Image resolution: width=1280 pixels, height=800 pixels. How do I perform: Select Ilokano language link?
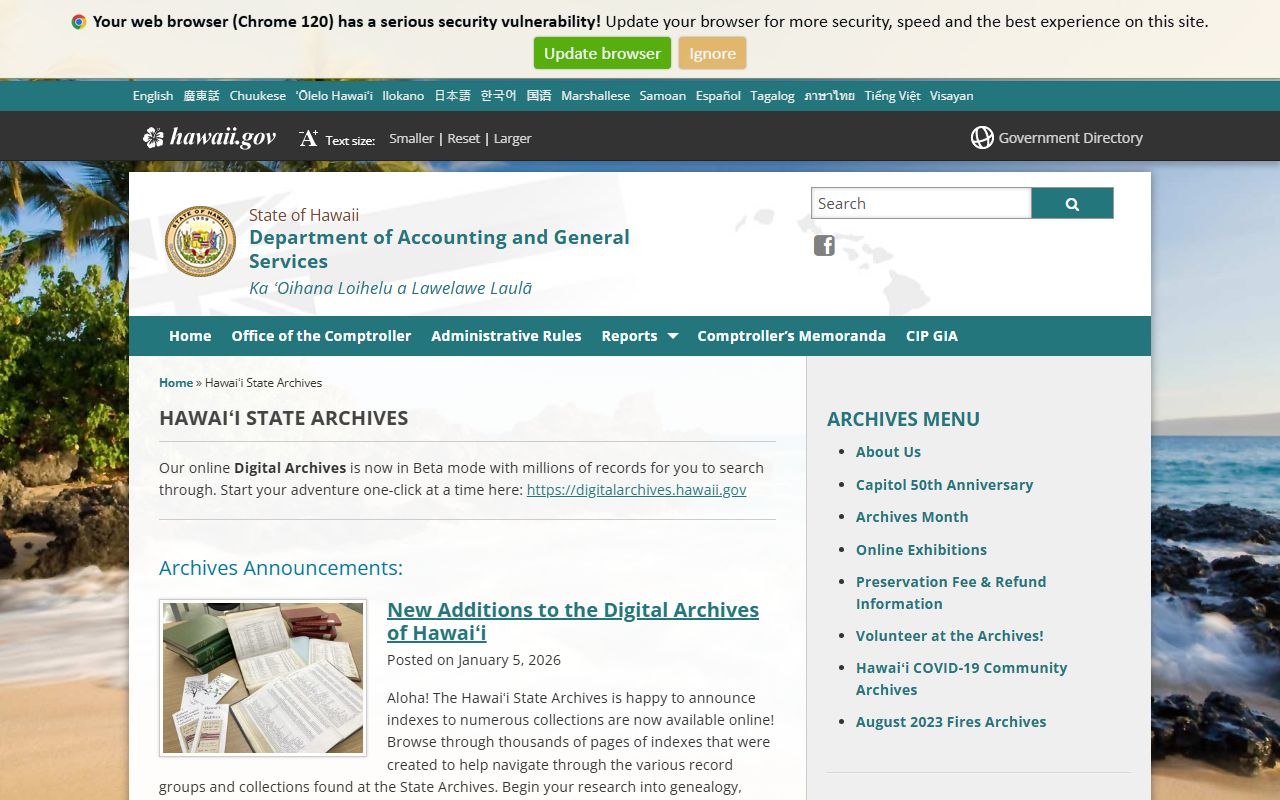403,96
